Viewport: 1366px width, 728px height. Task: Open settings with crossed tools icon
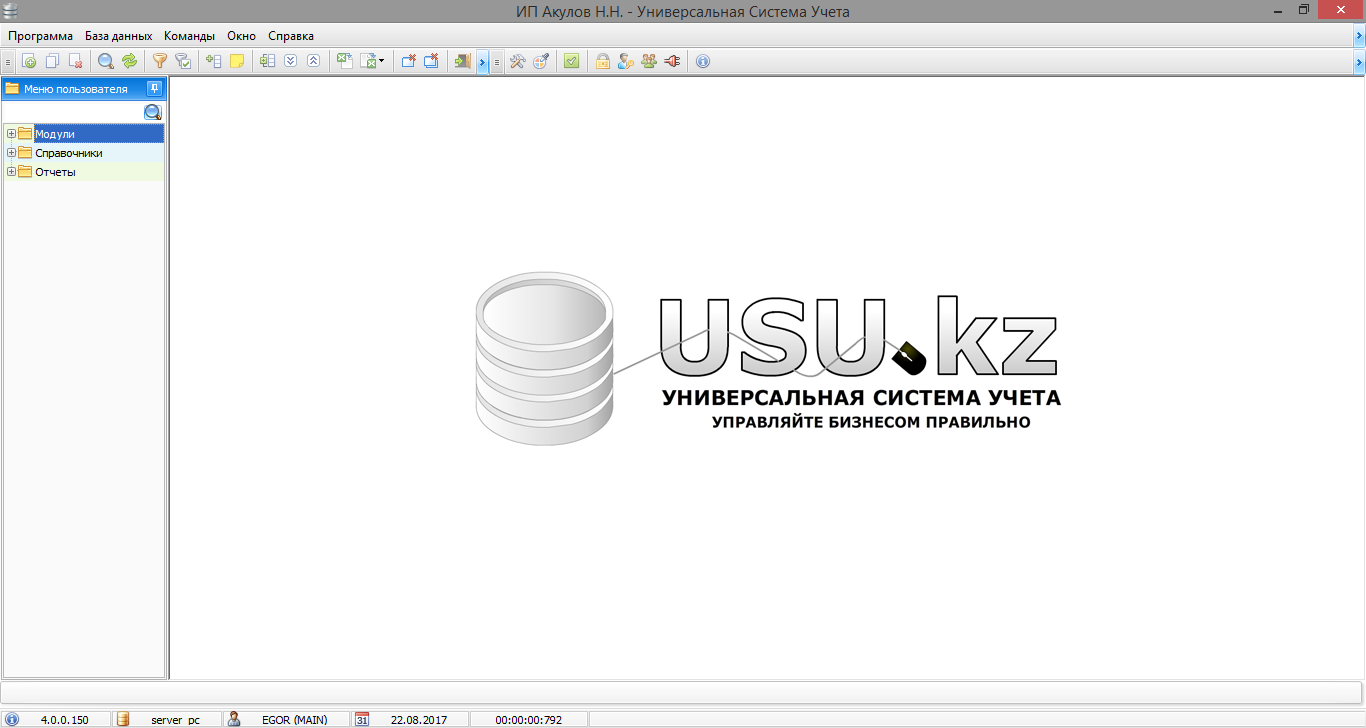tap(517, 61)
